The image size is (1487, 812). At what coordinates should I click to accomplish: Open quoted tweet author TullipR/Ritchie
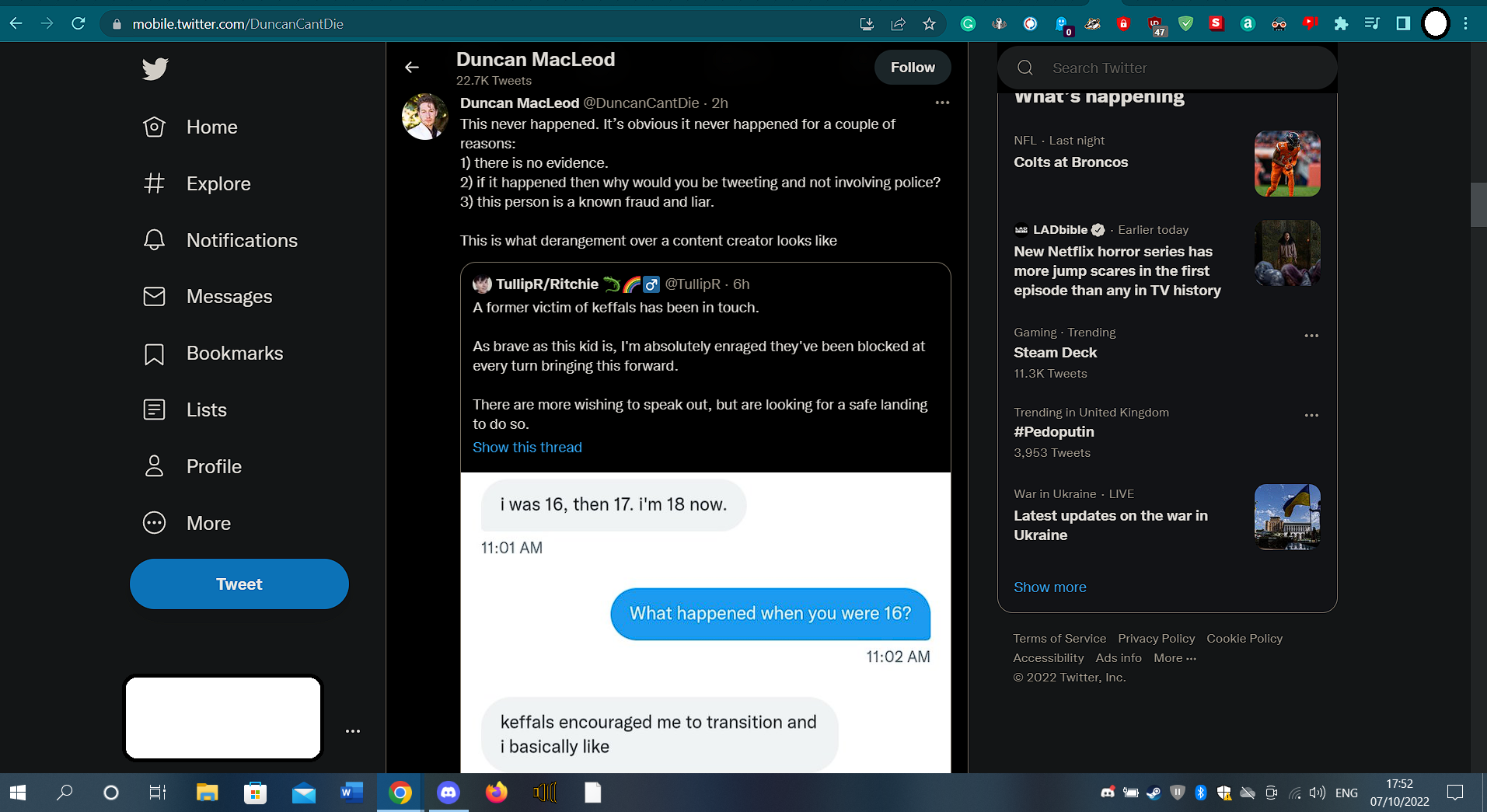point(547,284)
